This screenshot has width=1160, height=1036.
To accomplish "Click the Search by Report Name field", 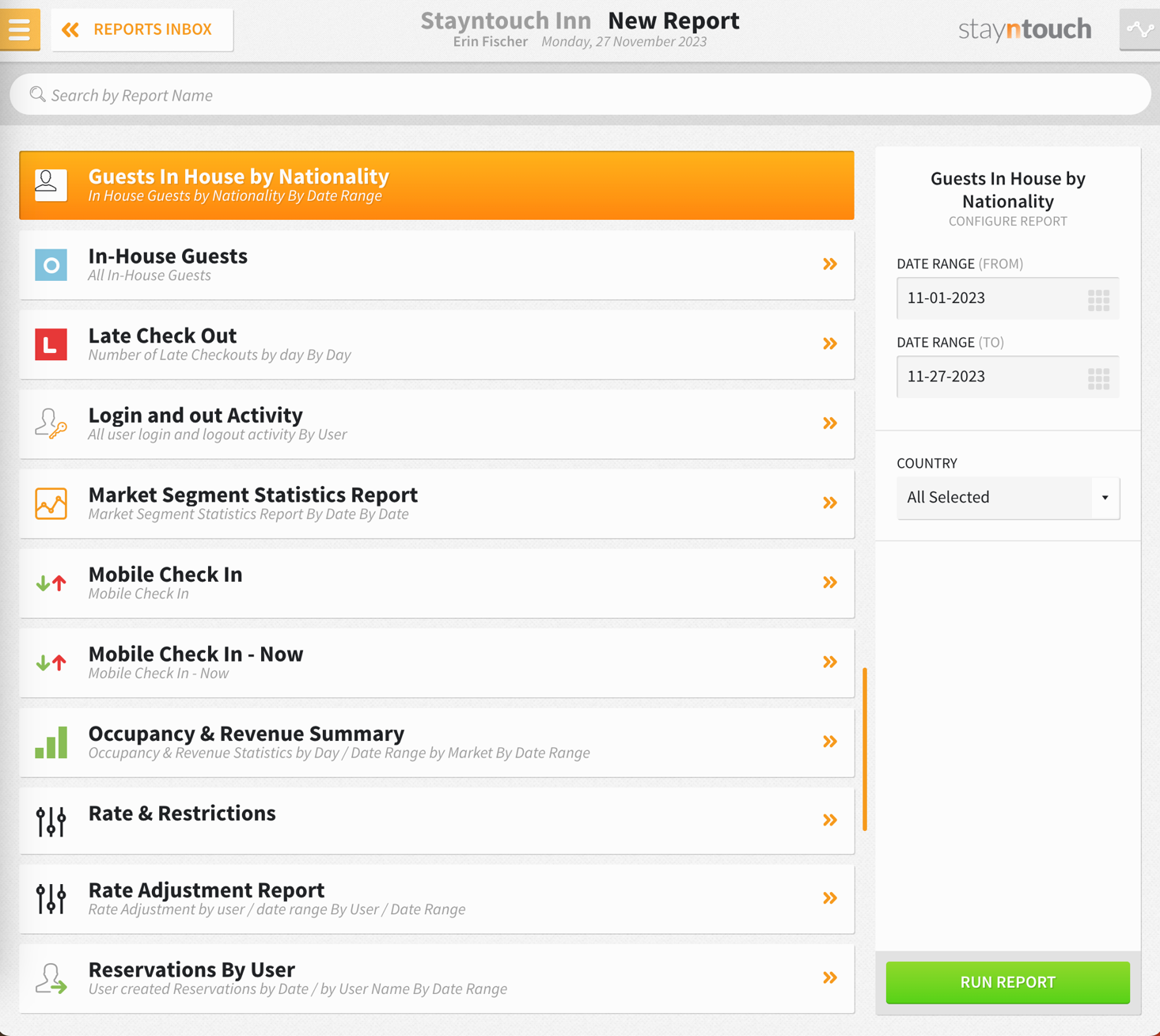I will click(580, 95).
